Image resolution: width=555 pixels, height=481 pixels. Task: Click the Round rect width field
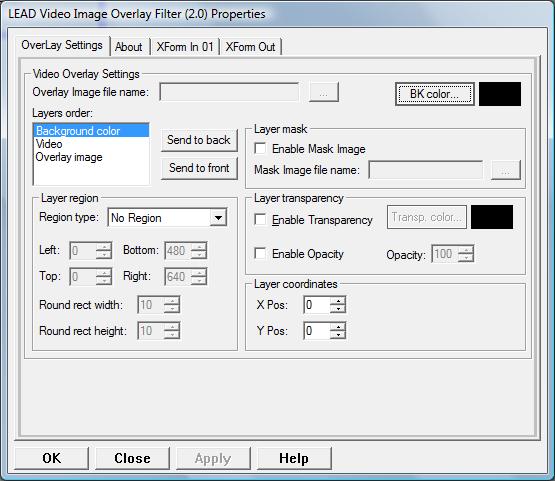pyautogui.click(x=151, y=305)
